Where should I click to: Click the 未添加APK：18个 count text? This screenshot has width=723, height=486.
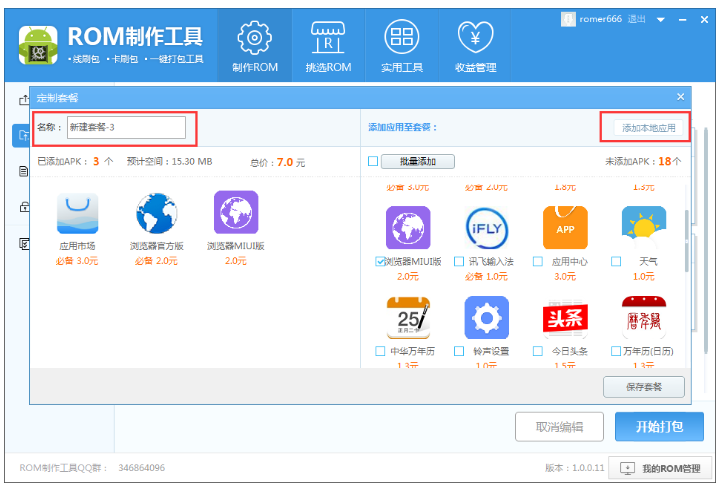tap(643, 161)
